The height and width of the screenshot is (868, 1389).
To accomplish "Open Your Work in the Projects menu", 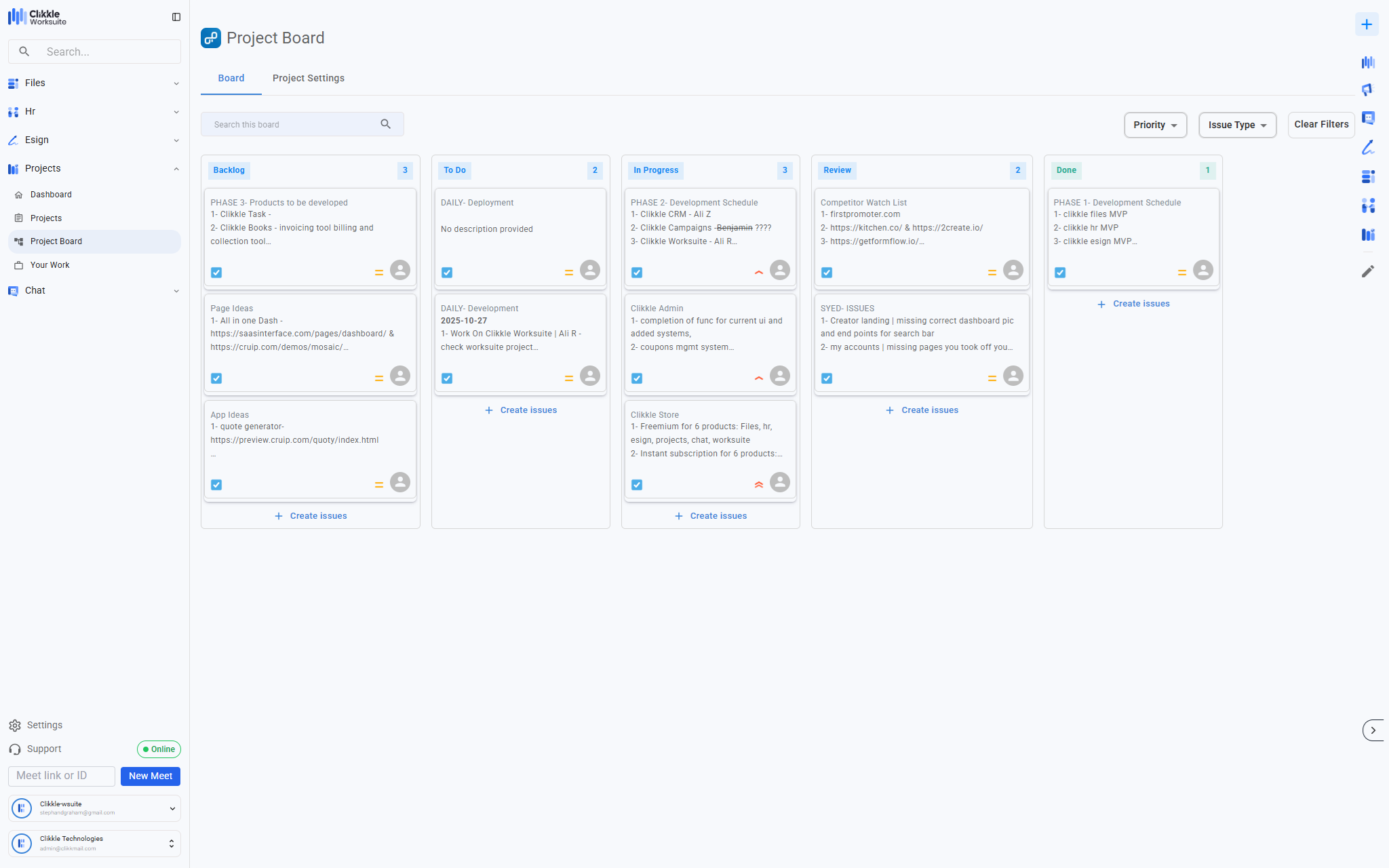I will click(50, 265).
